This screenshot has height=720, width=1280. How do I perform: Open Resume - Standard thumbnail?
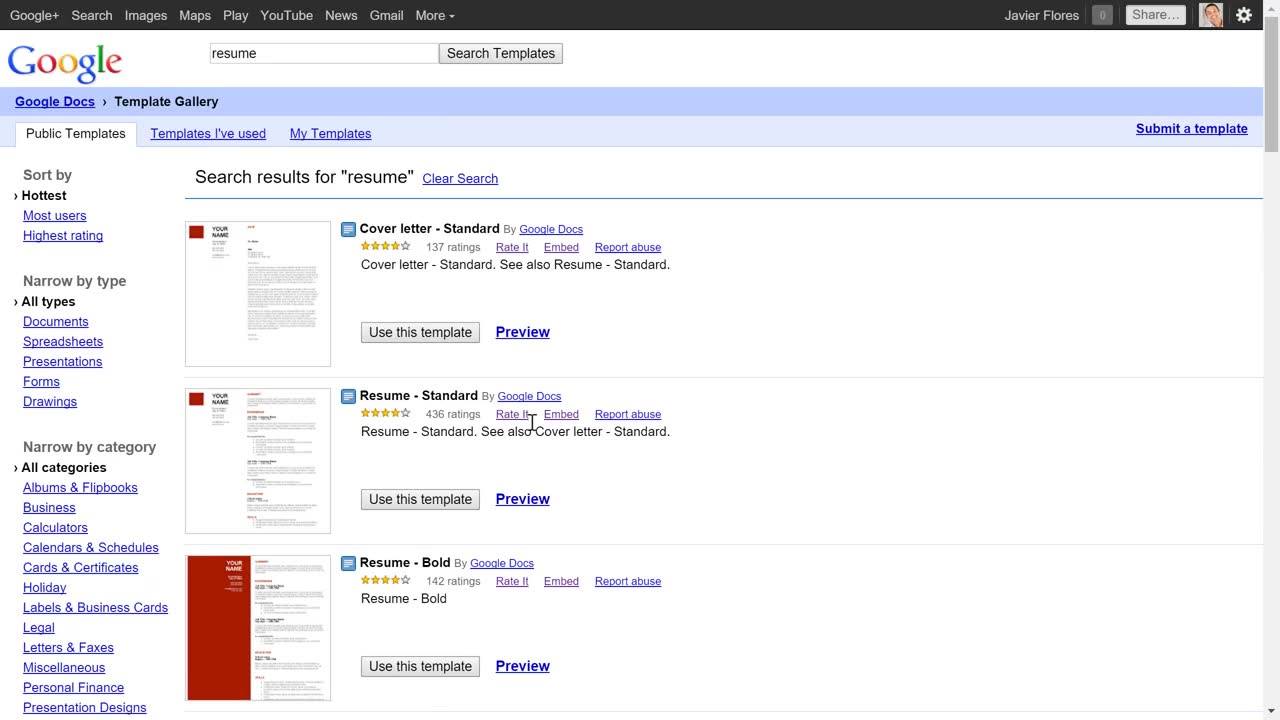point(258,461)
